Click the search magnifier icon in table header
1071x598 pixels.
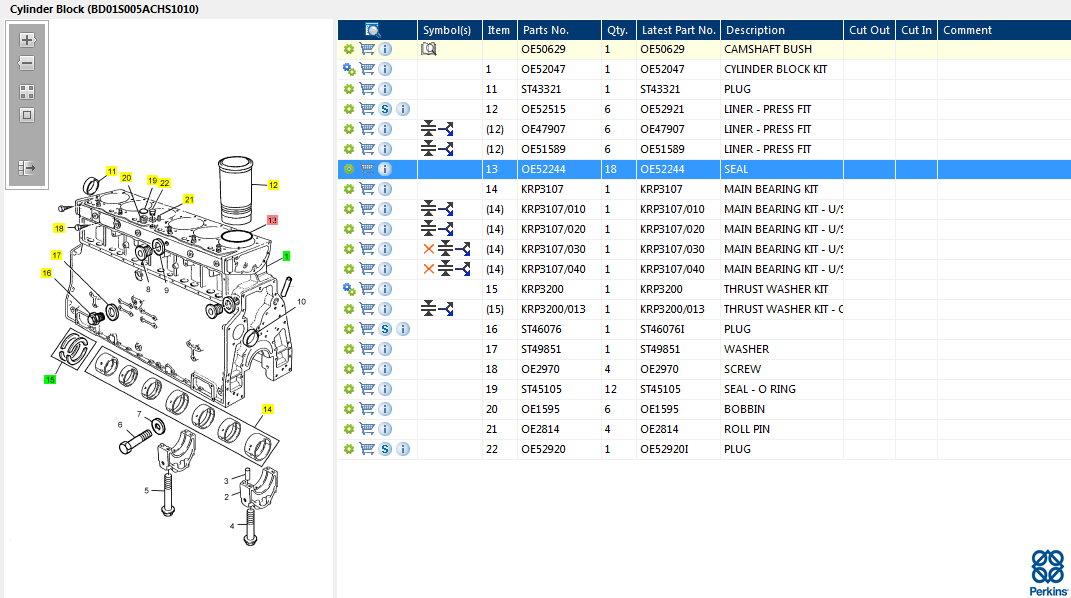(x=372, y=30)
